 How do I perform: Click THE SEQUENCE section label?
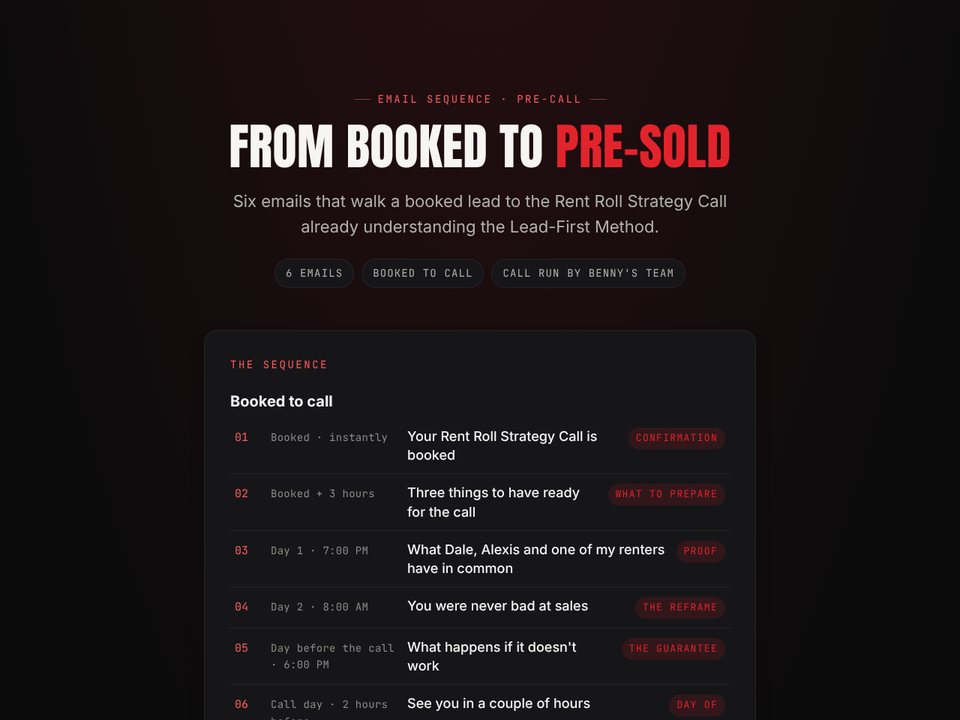pyautogui.click(x=279, y=365)
